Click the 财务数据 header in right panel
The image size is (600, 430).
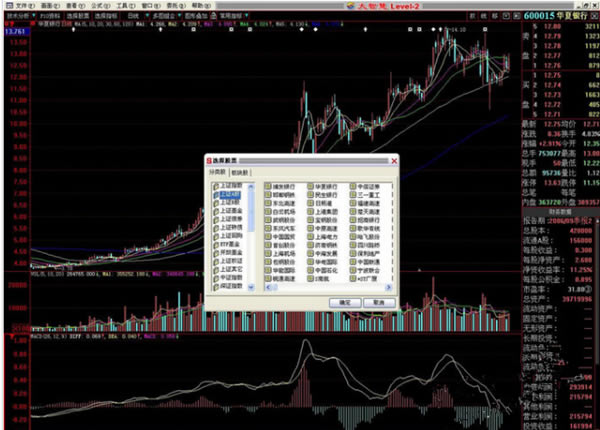click(x=561, y=211)
